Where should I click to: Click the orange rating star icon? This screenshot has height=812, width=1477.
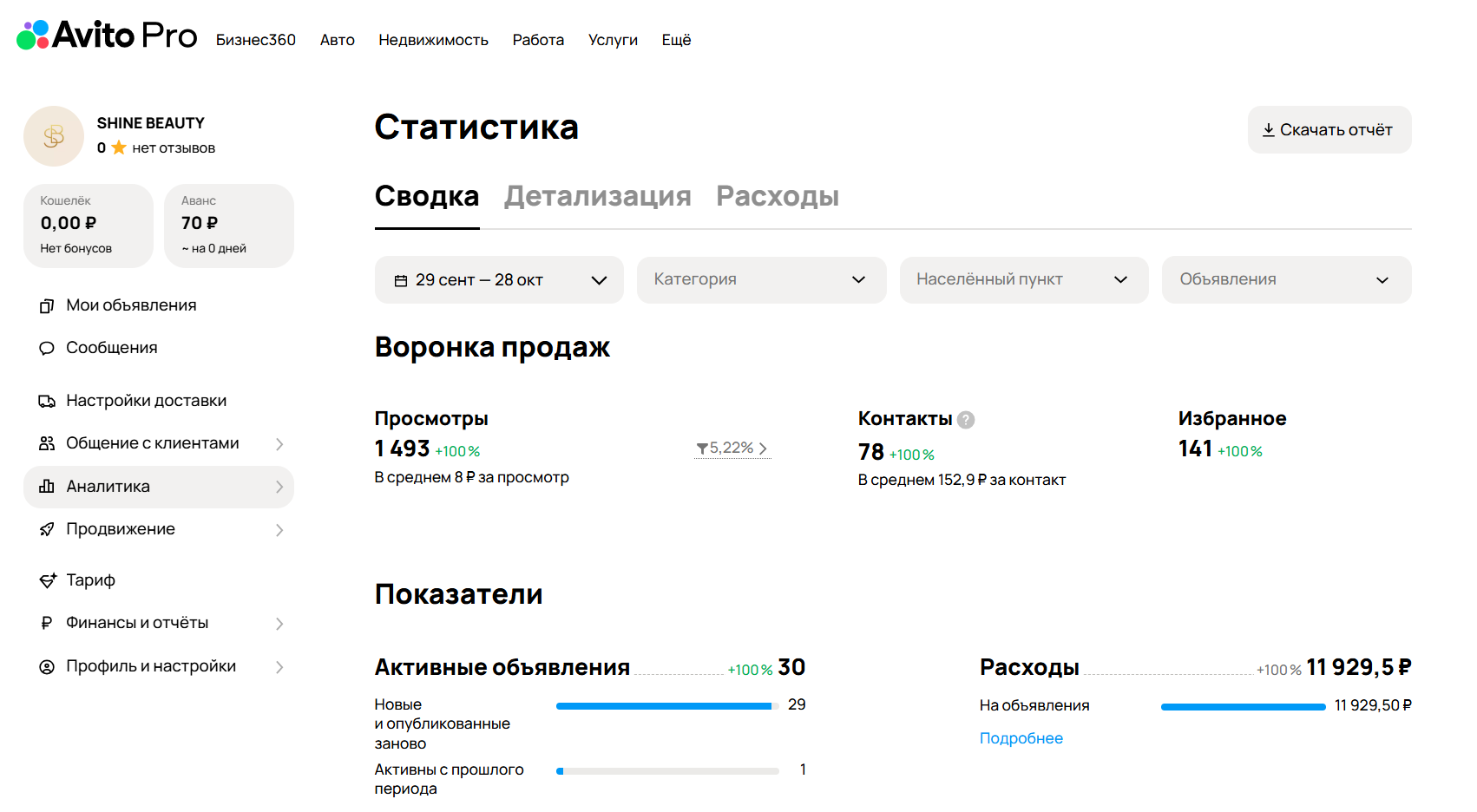119,147
